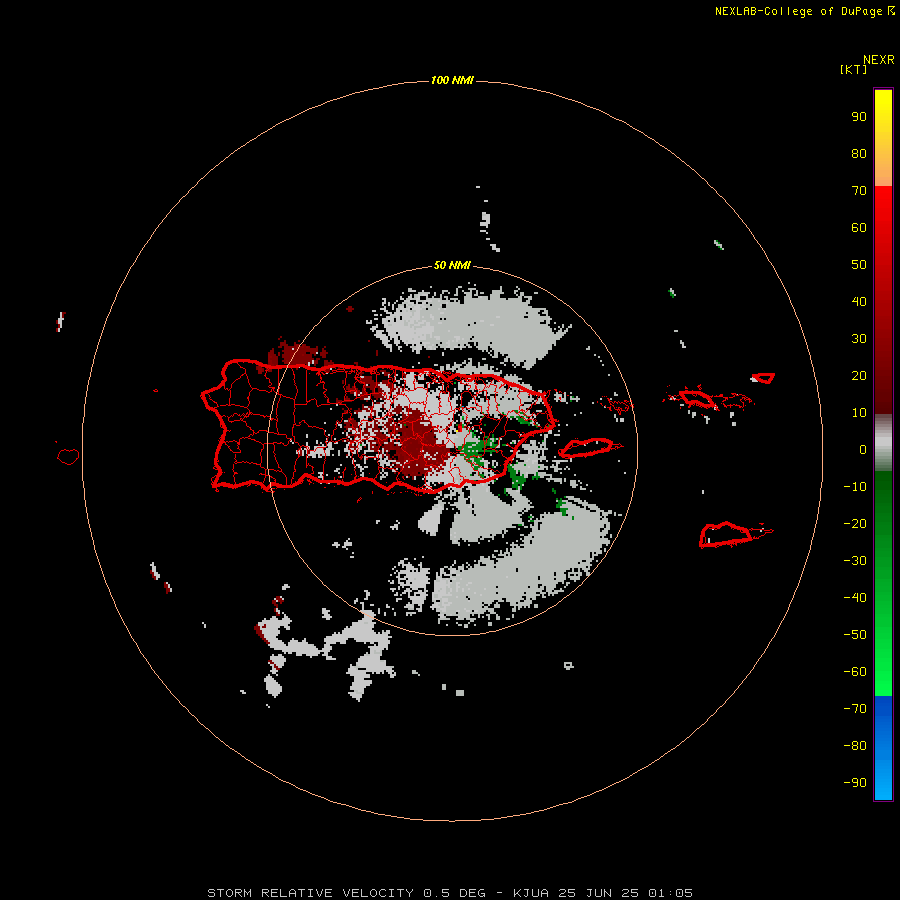Click the positive 80 knot scale label
The width and height of the screenshot is (900, 900).
coord(859,154)
